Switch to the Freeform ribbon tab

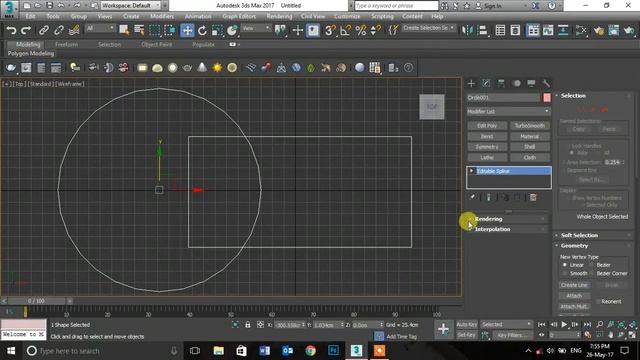(x=67, y=44)
